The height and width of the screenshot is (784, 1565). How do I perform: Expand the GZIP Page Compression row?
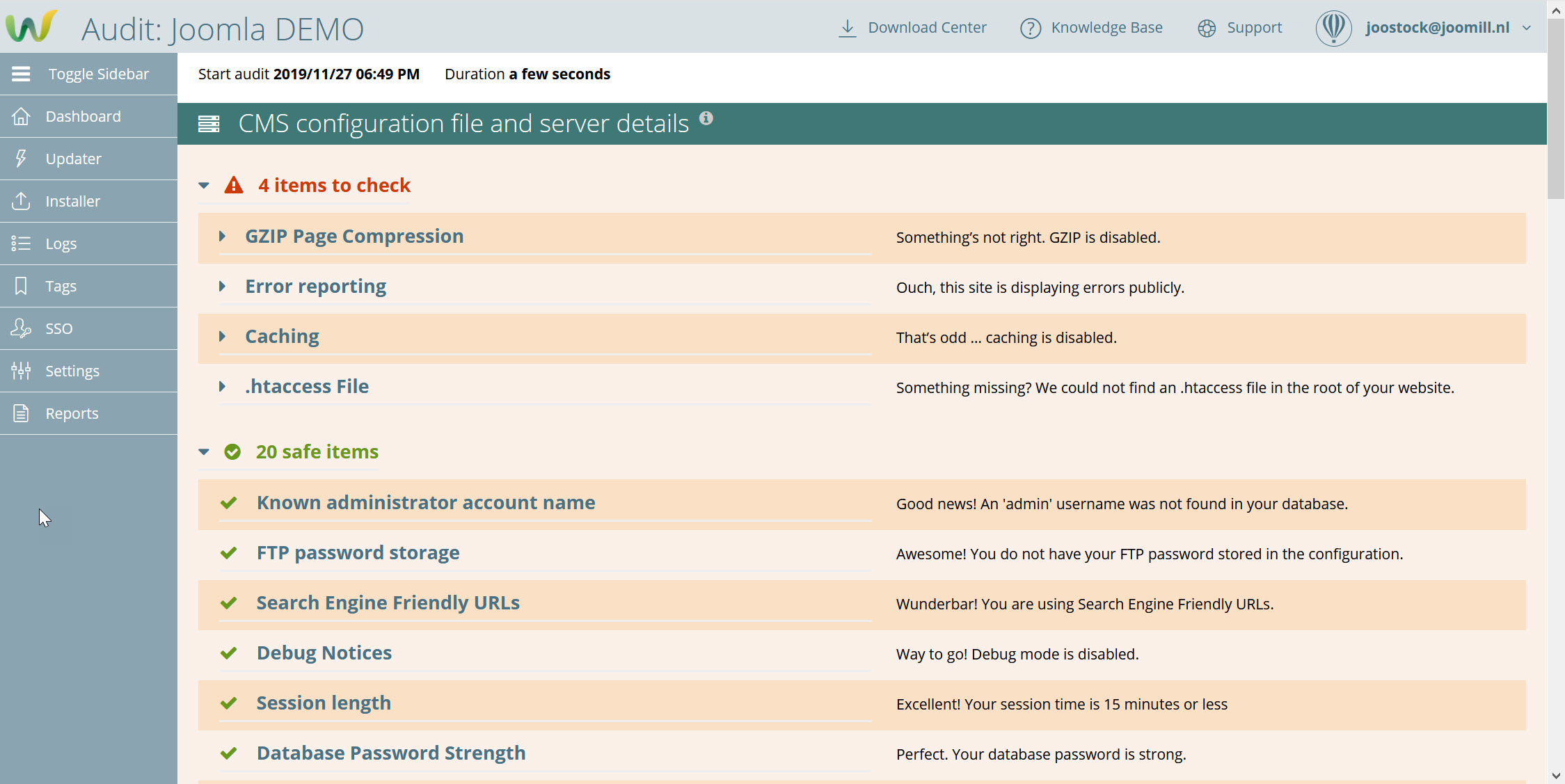click(x=222, y=237)
